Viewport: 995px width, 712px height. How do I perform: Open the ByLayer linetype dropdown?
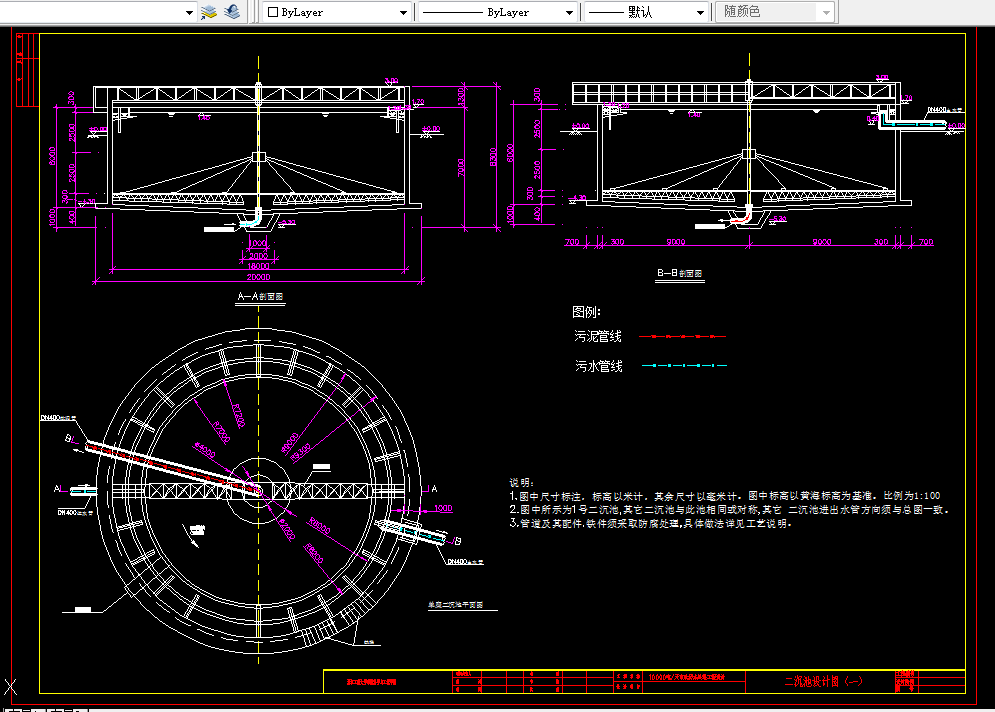(569, 13)
